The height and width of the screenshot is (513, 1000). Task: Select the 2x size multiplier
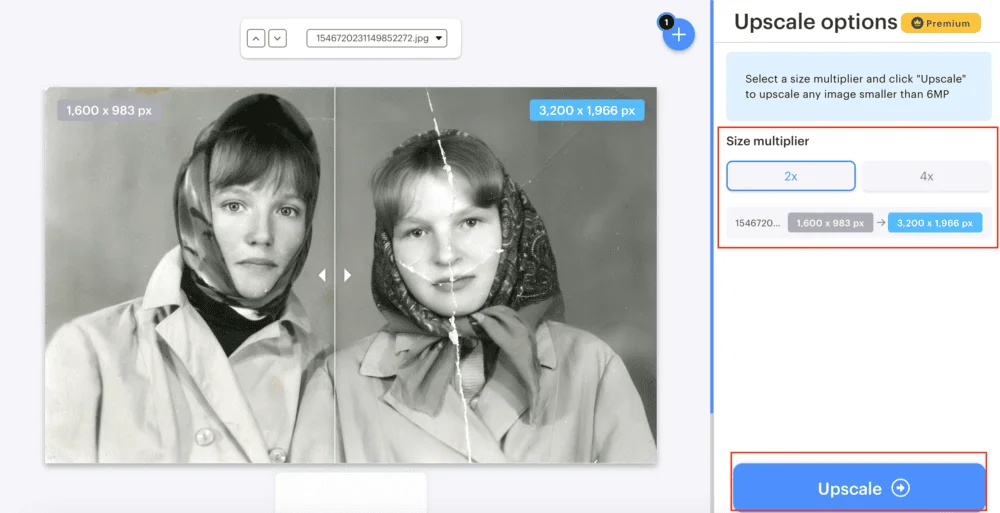coord(791,176)
